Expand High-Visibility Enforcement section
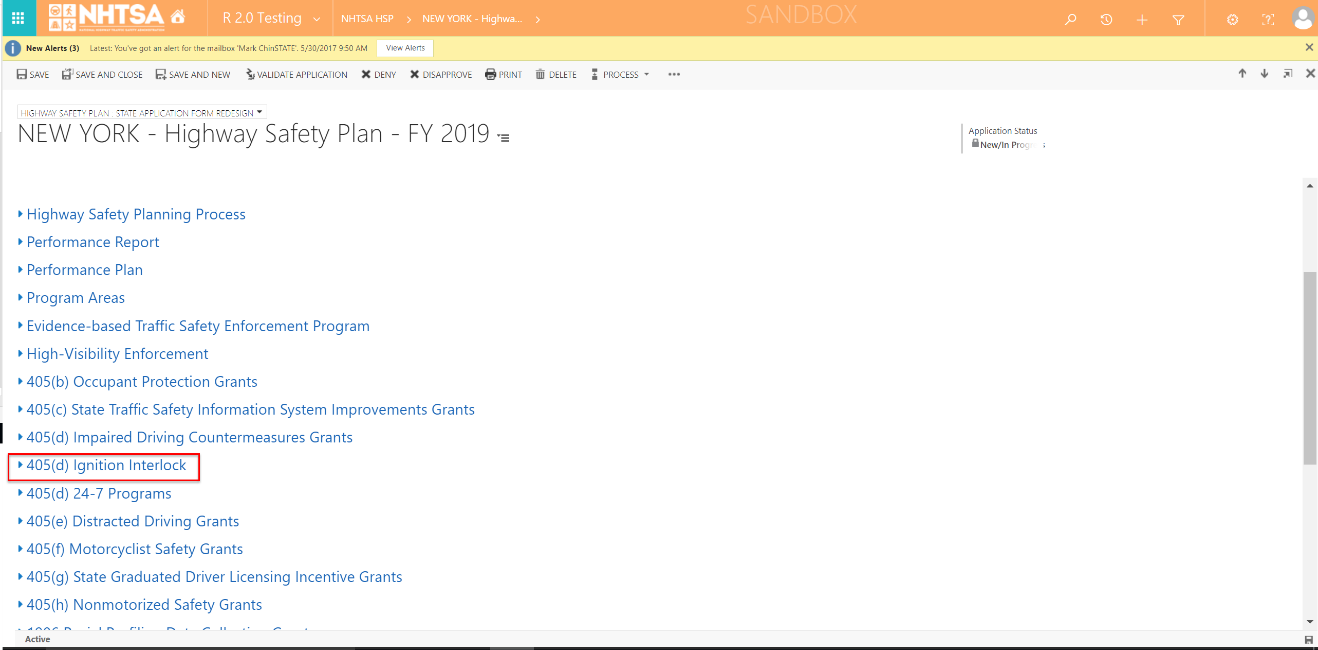 pos(114,354)
